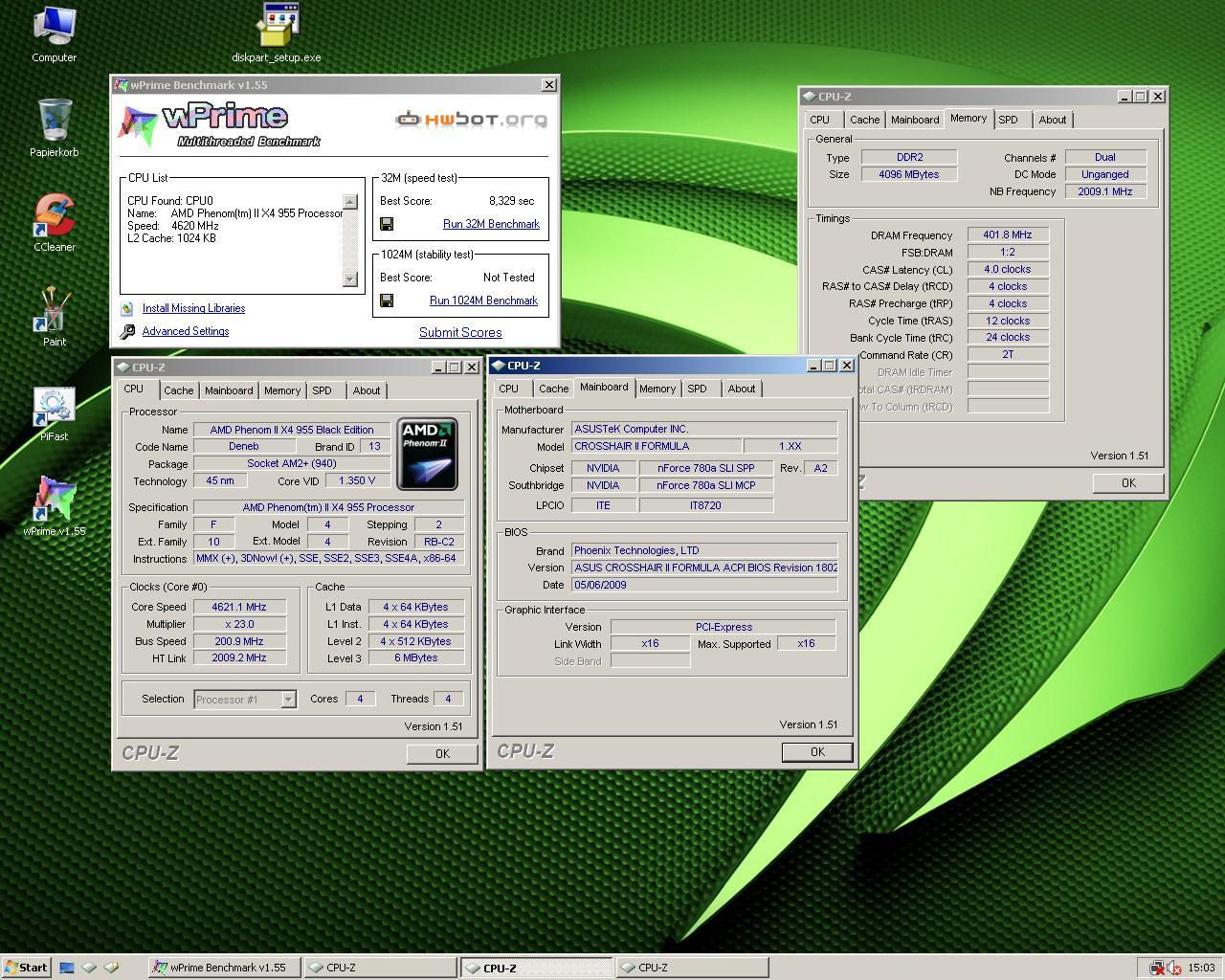Switch to Mainboard tab in CPU window
Image resolution: width=1225 pixels, height=980 pixels.
click(x=229, y=390)
